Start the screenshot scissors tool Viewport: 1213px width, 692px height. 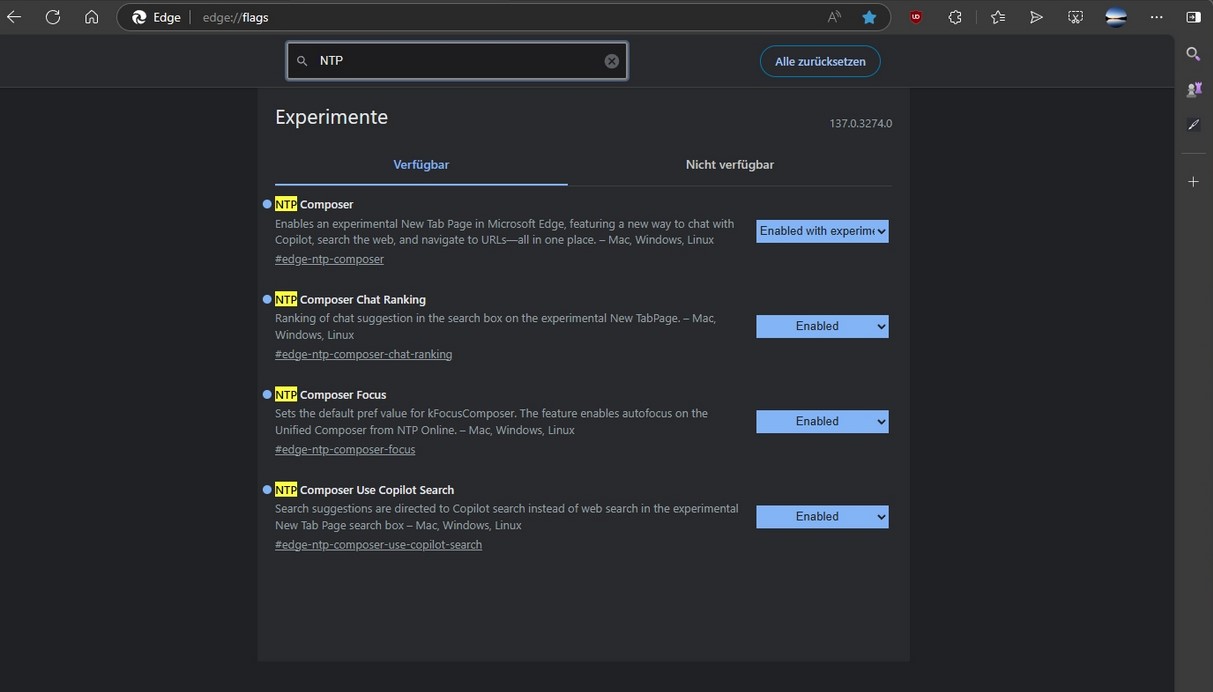(1075, 17)
